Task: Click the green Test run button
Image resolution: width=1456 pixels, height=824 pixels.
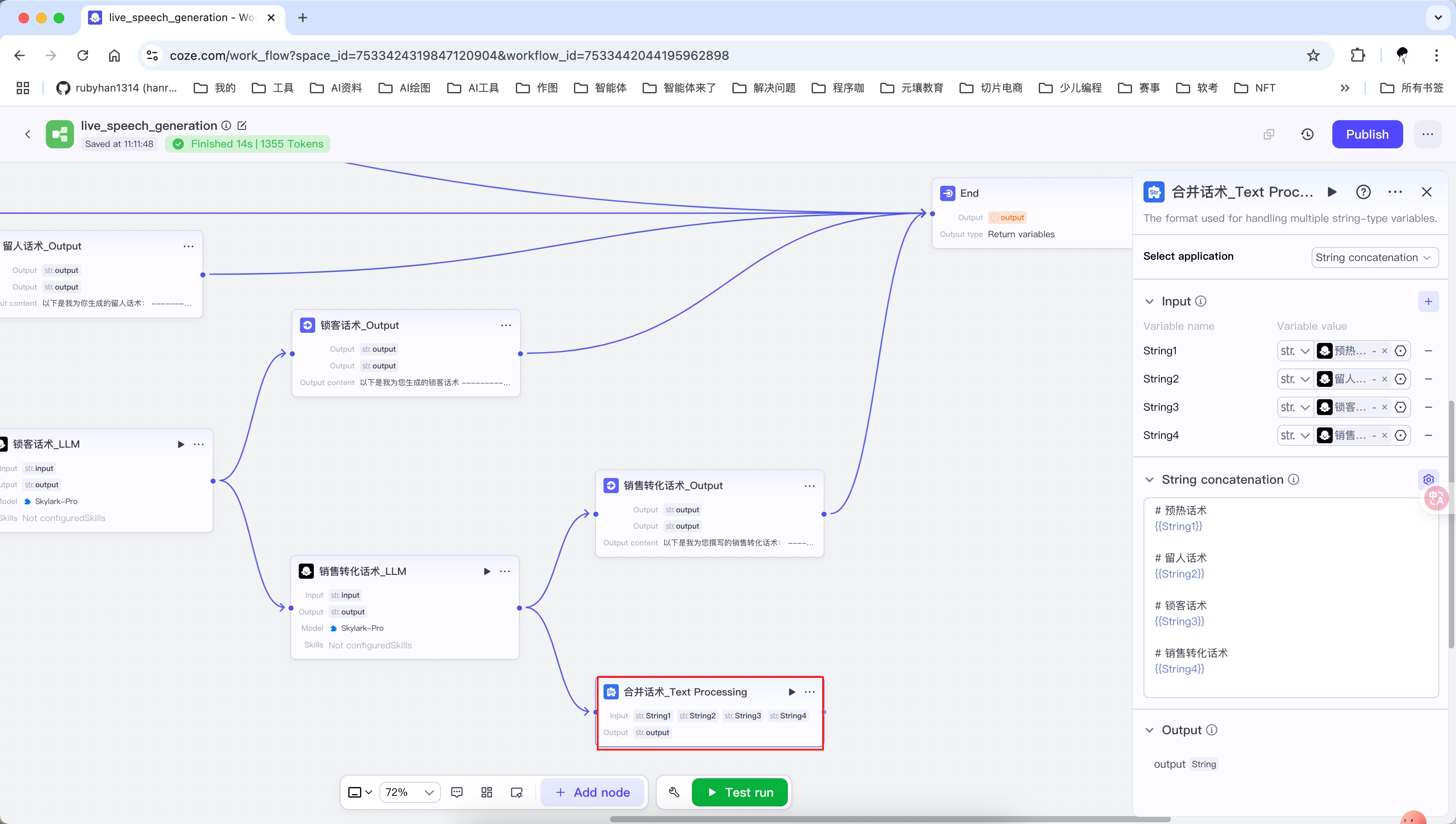Action: pyautogui.click(x=739, y=792)
